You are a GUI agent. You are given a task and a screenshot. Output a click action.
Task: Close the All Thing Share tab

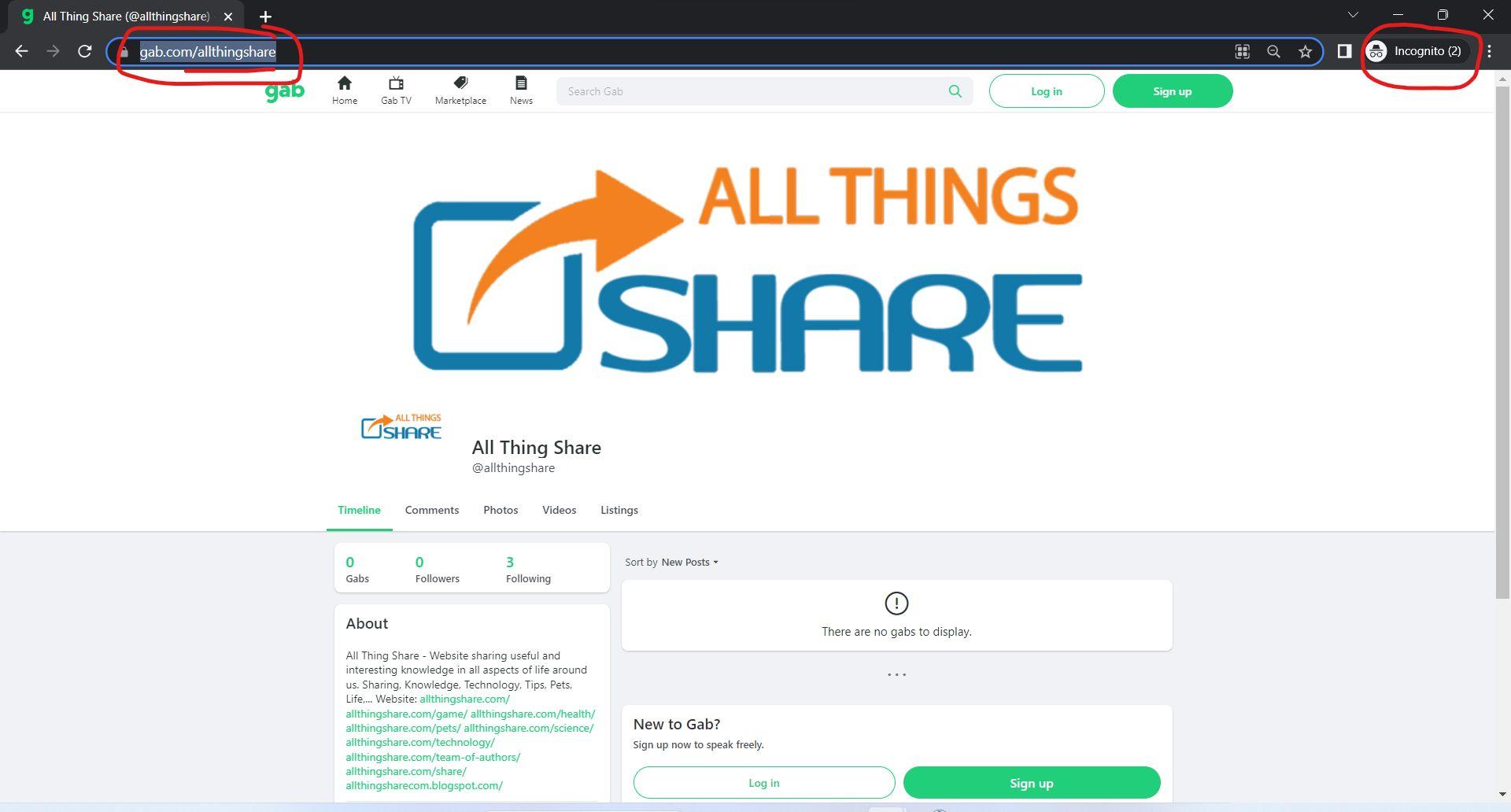(x=228, y=17)
